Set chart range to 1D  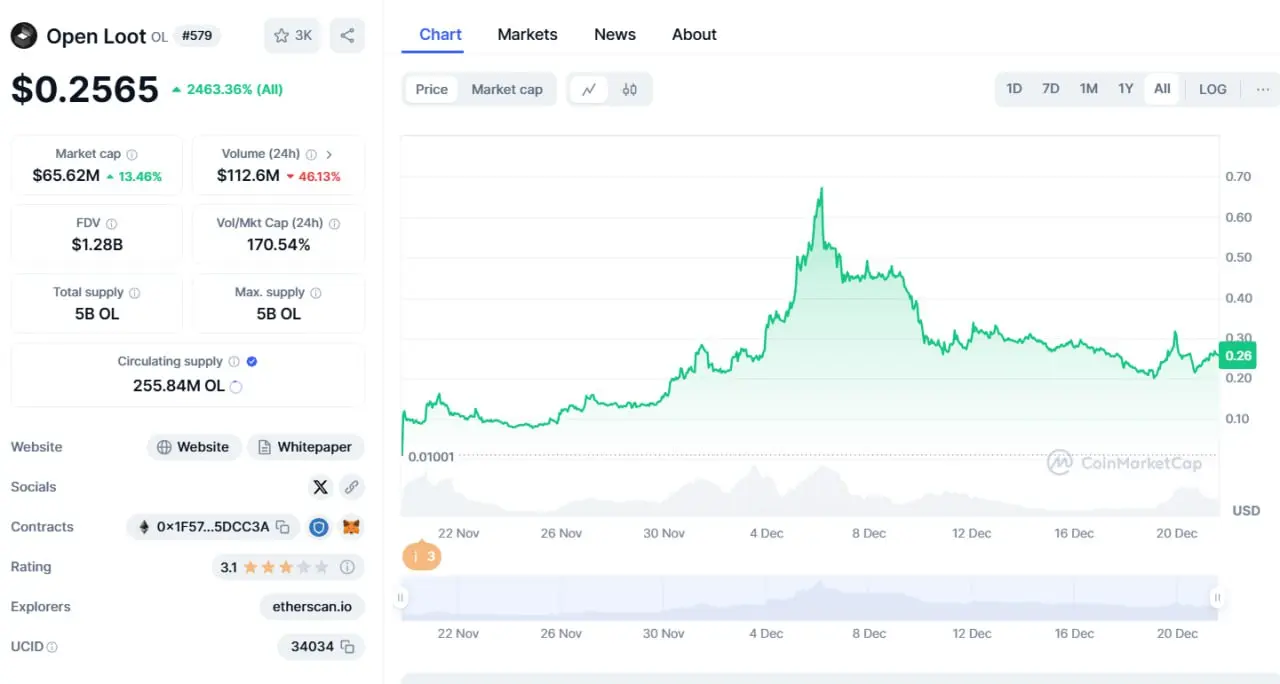(x=1014, y=89)
